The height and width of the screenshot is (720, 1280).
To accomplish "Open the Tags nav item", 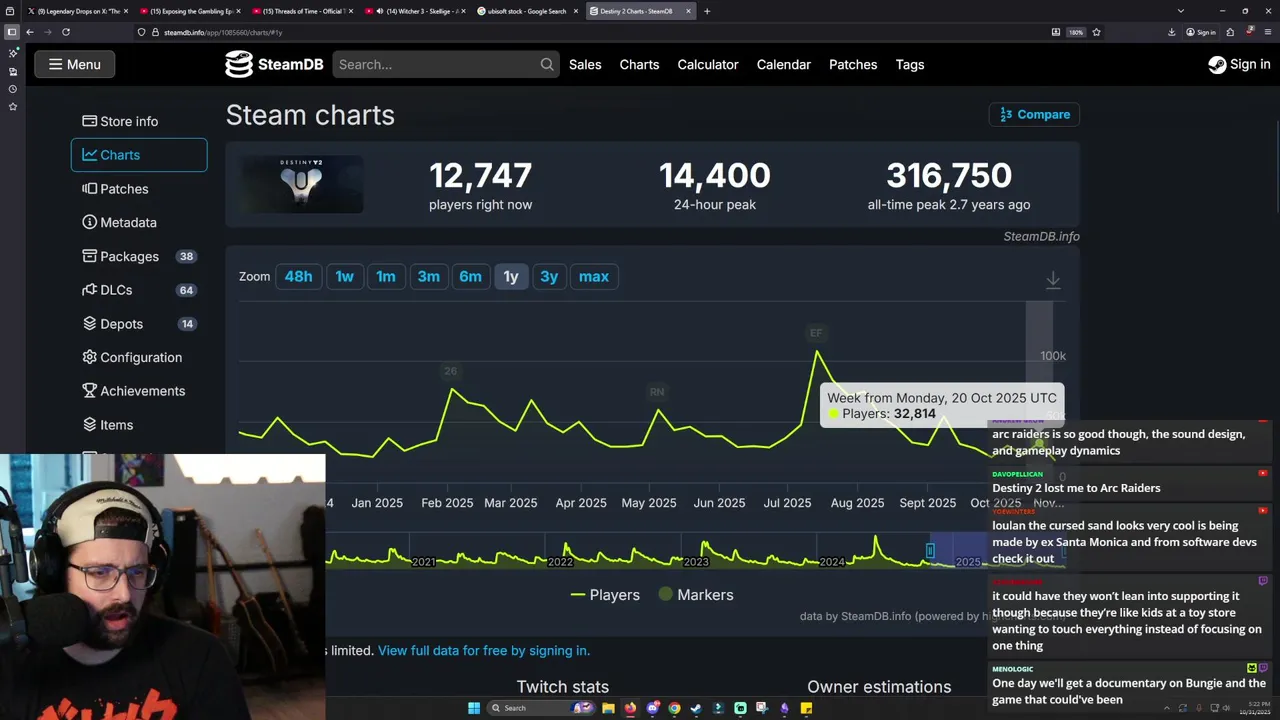I will [910, 64].
